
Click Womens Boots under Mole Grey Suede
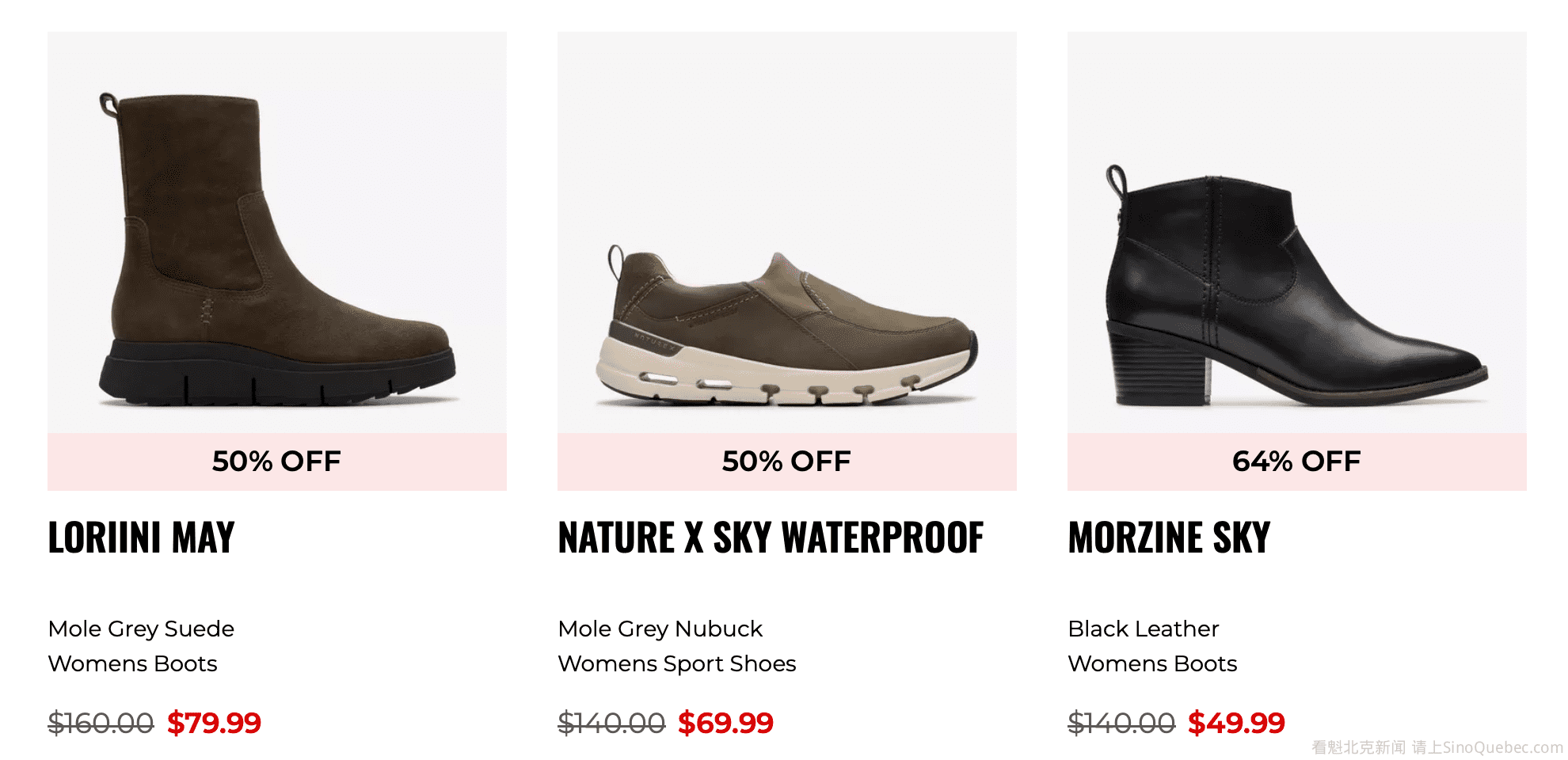tap(132, 663)
